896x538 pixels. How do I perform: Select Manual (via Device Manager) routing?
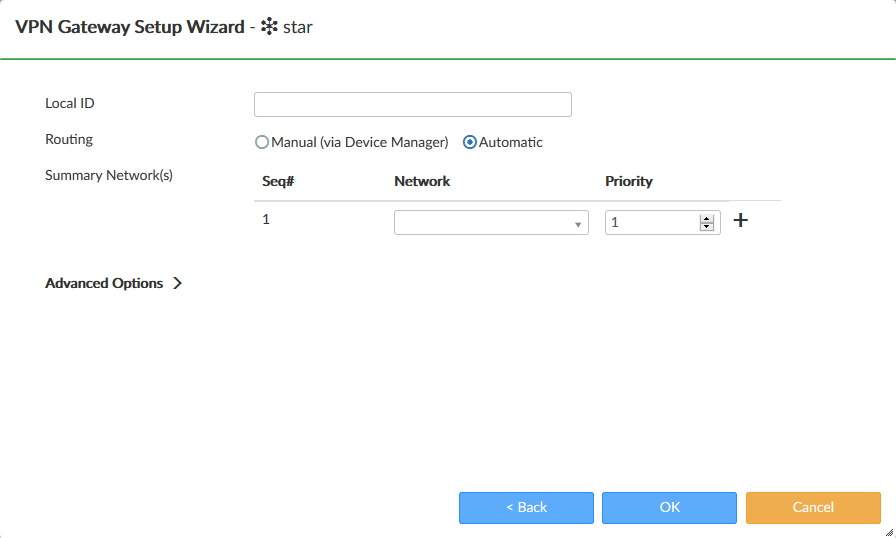263,142
